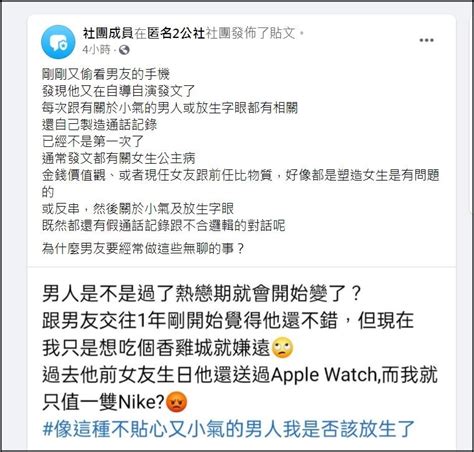Open the anonymous member avatar icon
The image size is (474, 452).
58,42
